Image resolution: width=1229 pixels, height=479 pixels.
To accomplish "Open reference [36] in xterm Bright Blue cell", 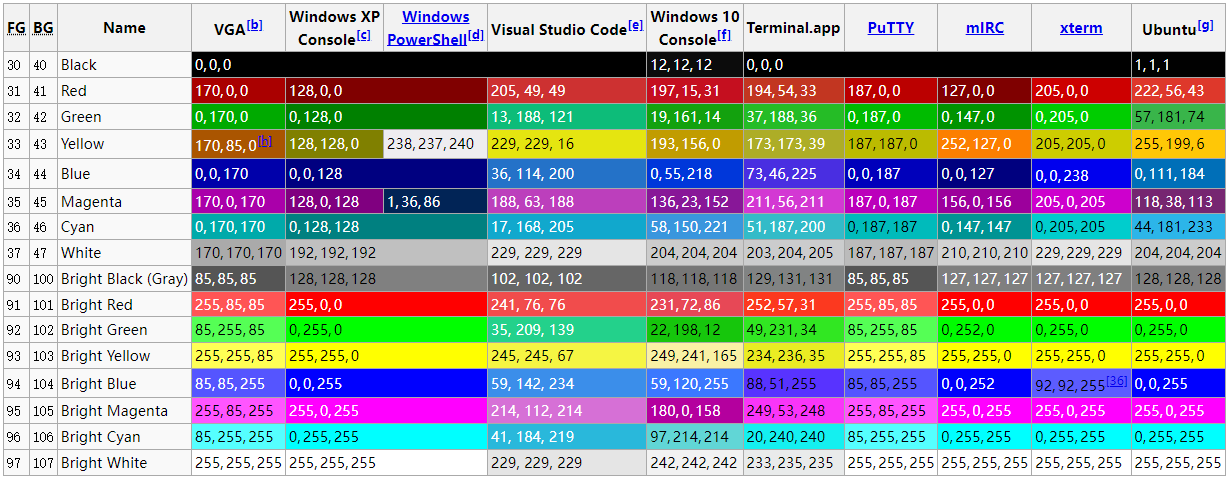I will [x=1117, y=380].
